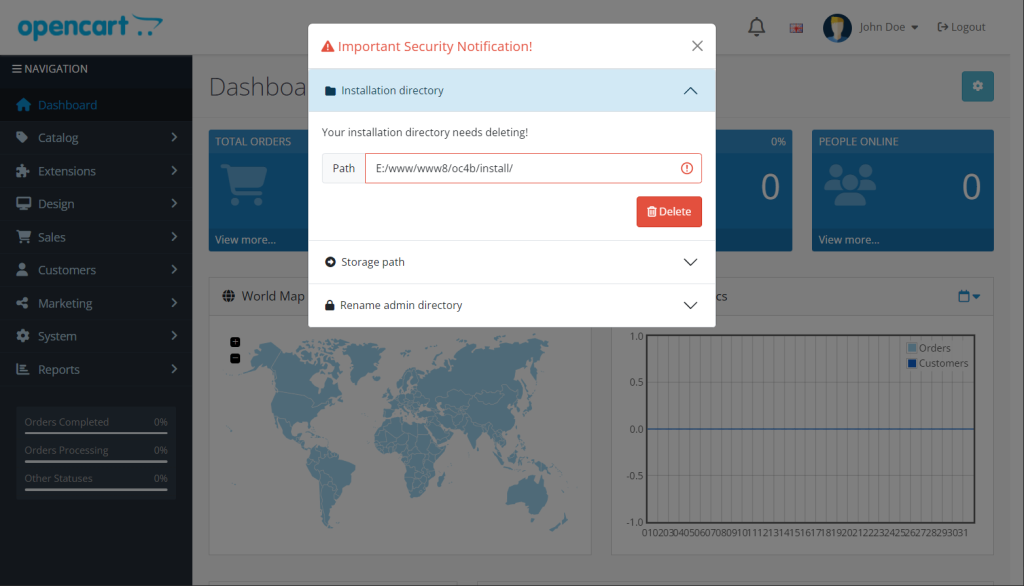Click the installation Path input field
The width and height of the screenshot is (1024, 586).
coord(520,167)
